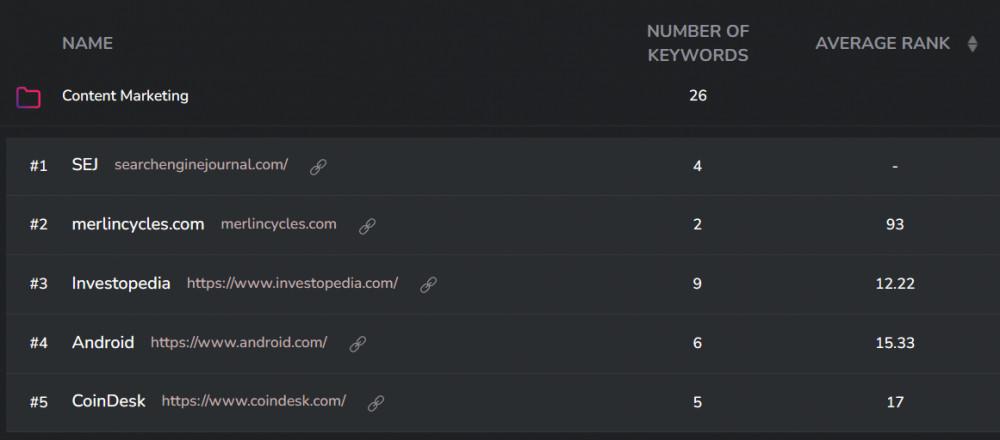The image size is (1000, 440).
Task: Click the #2 position label
Action: (38, 225)
